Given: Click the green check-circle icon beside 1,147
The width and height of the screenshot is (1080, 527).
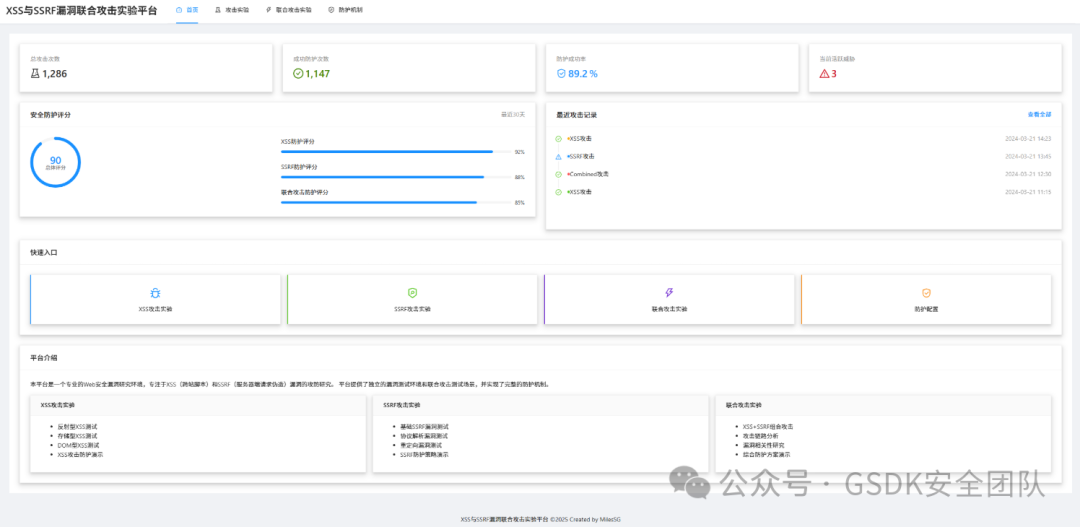Looking at the screenshot, I should (298, 74).
